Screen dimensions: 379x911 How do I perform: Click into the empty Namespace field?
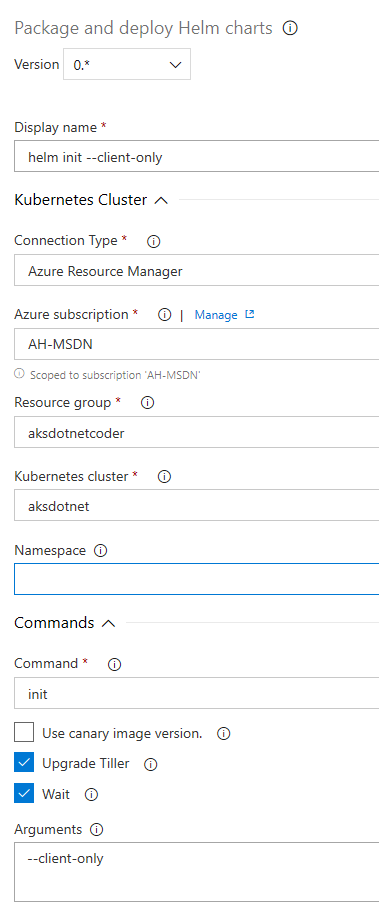click(196, 579)
